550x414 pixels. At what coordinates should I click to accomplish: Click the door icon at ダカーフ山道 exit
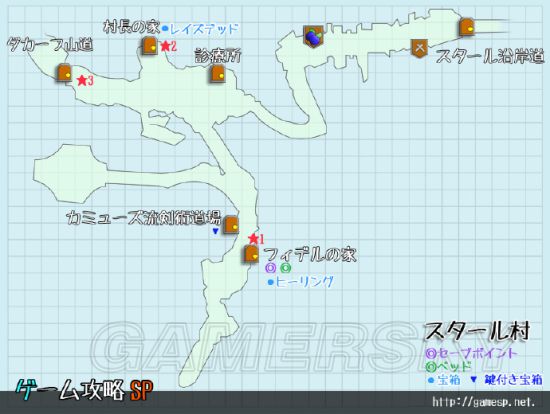click(64, 73)
